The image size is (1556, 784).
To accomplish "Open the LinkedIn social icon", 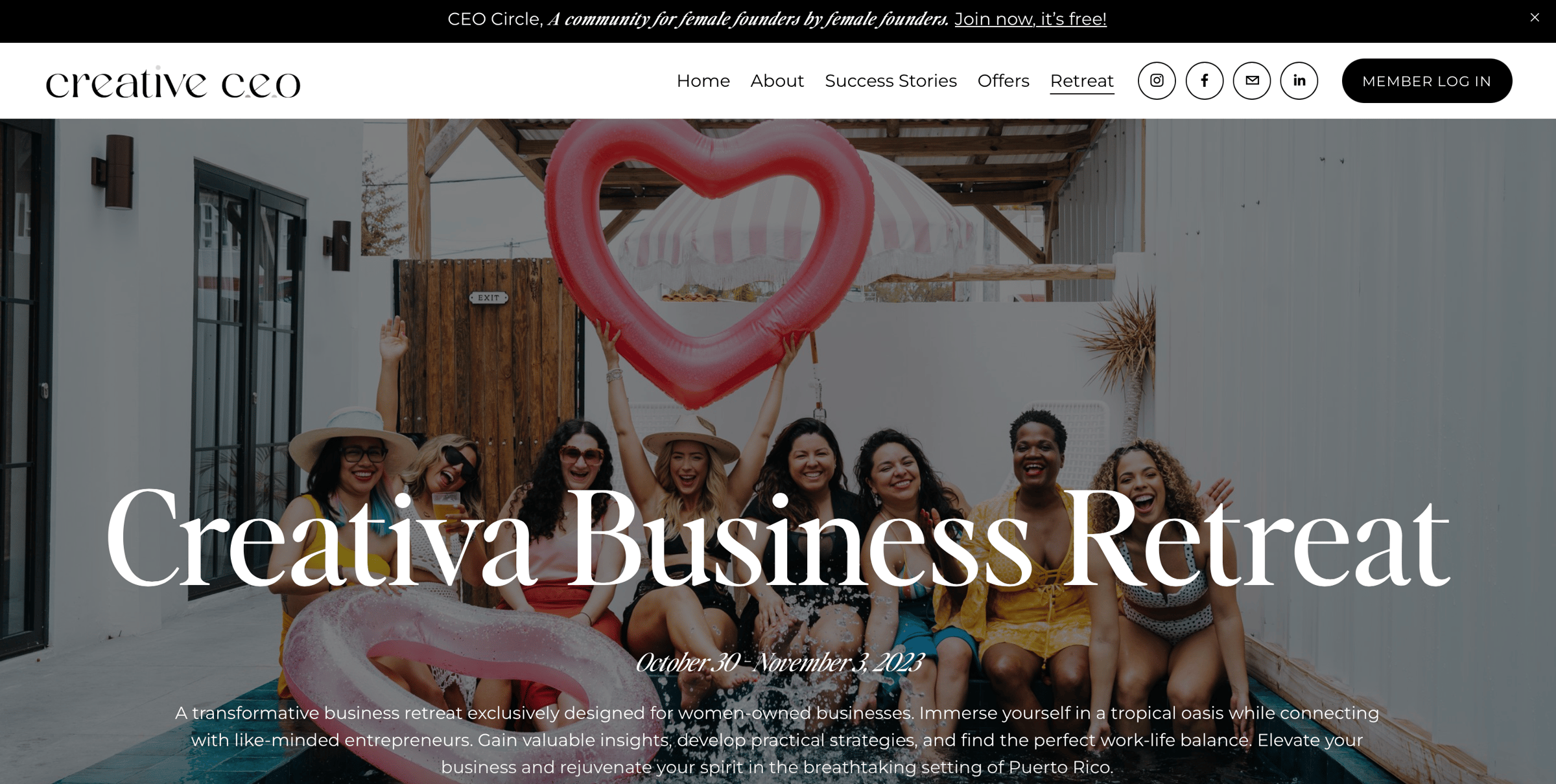I will 1299,81.
